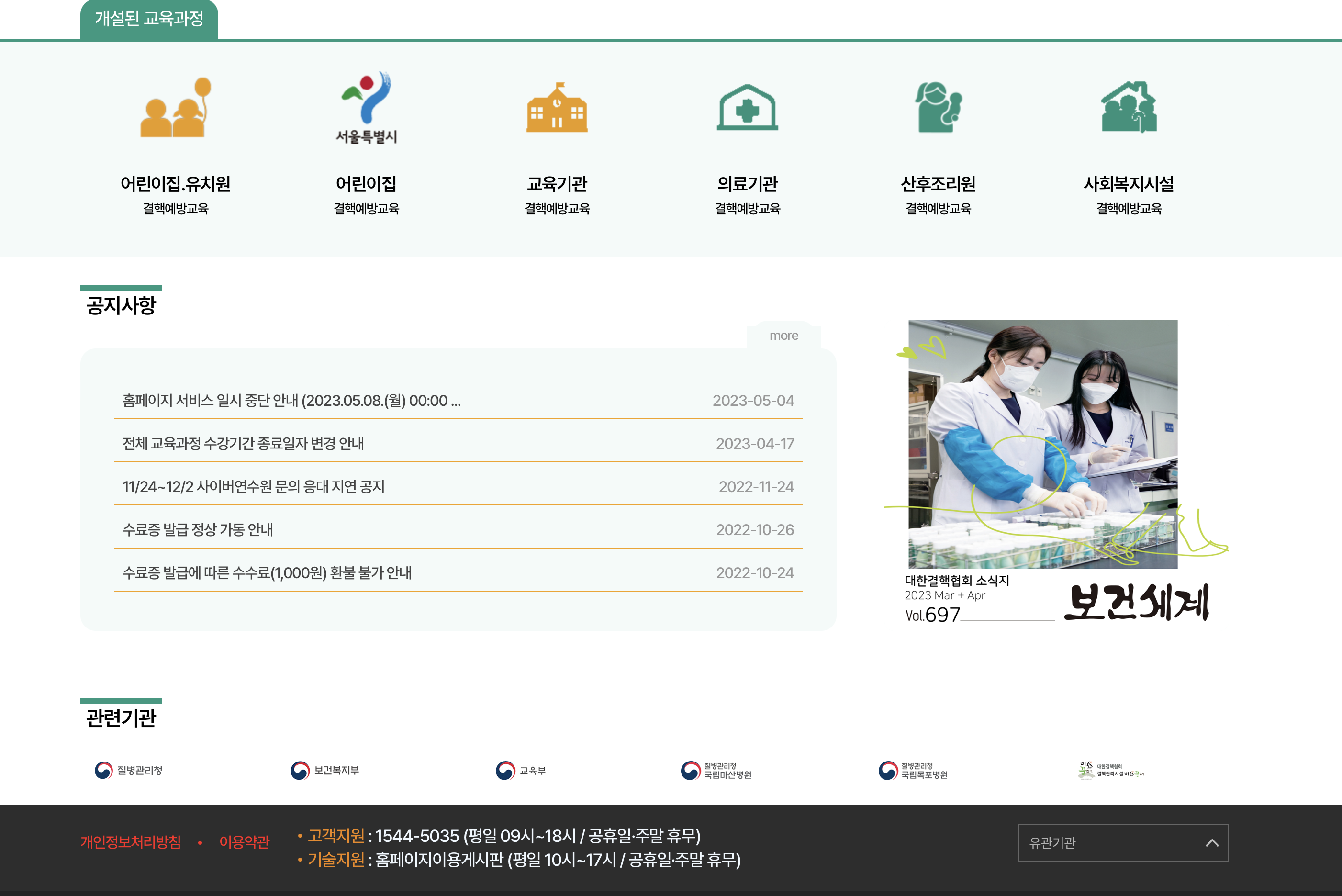Screen dimensions: 1342x896
Task: Open the 질병관리청 logo link
Action: click(x=129, y=770)
